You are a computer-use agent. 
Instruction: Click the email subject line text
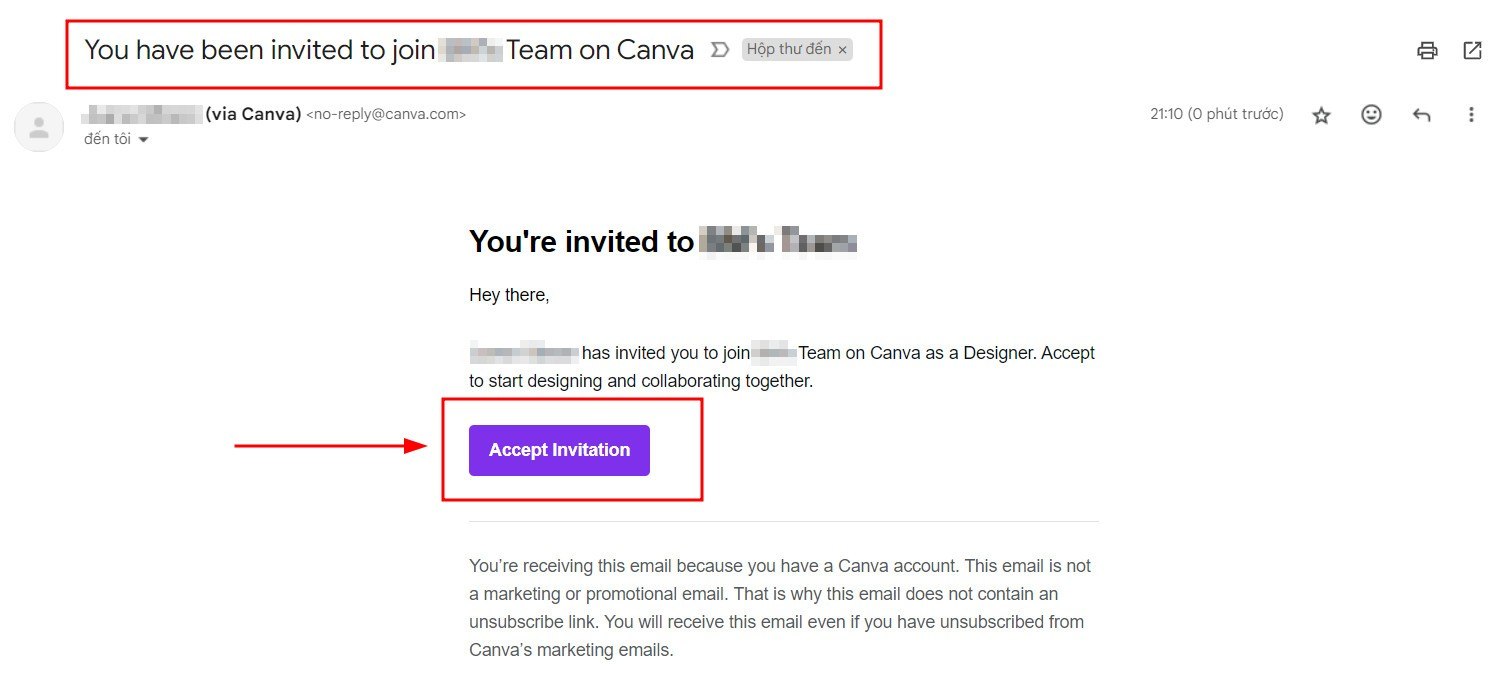click(389, 50)
